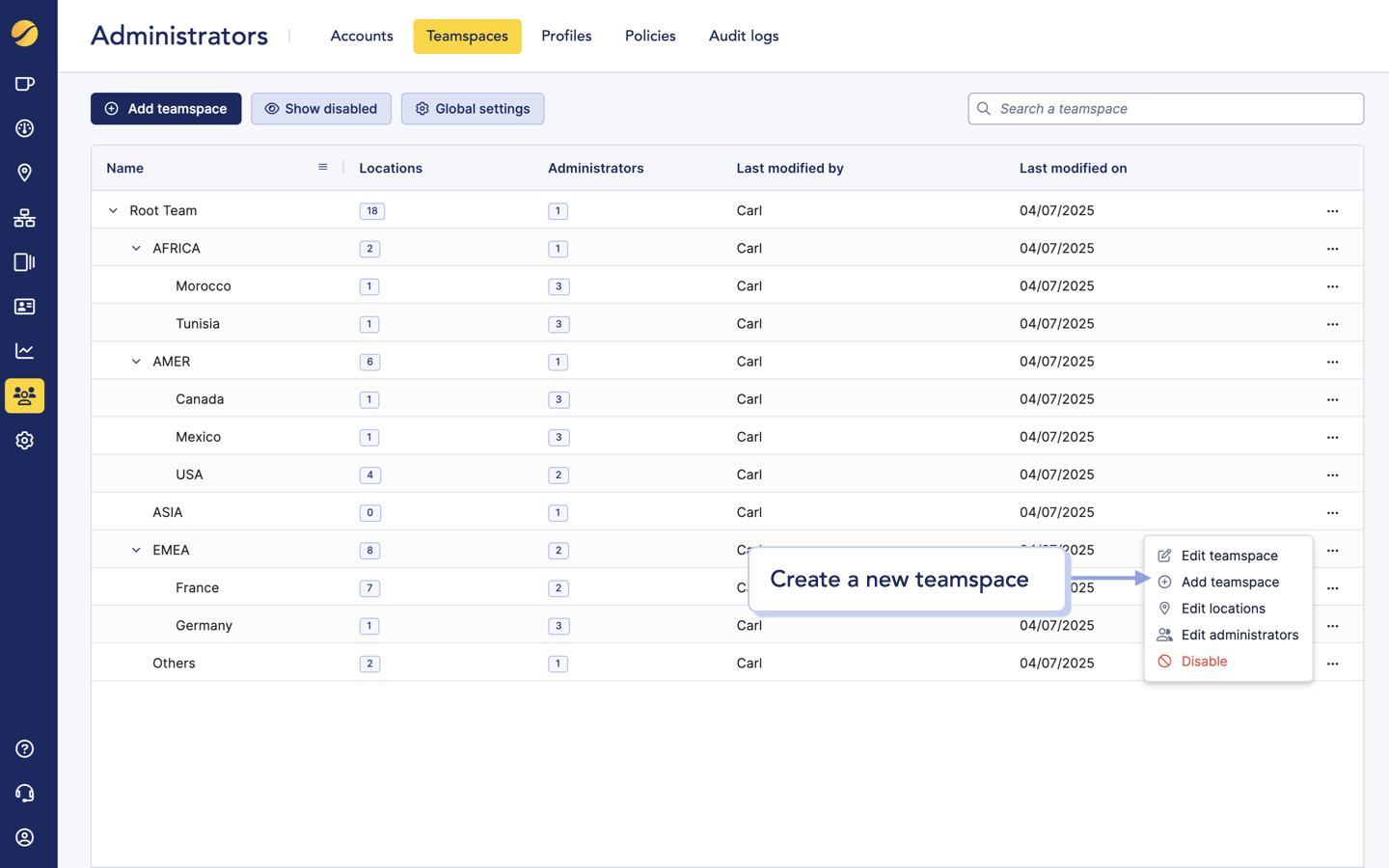Open the support headset icon

pyautogui.click(x=25, y=794)
